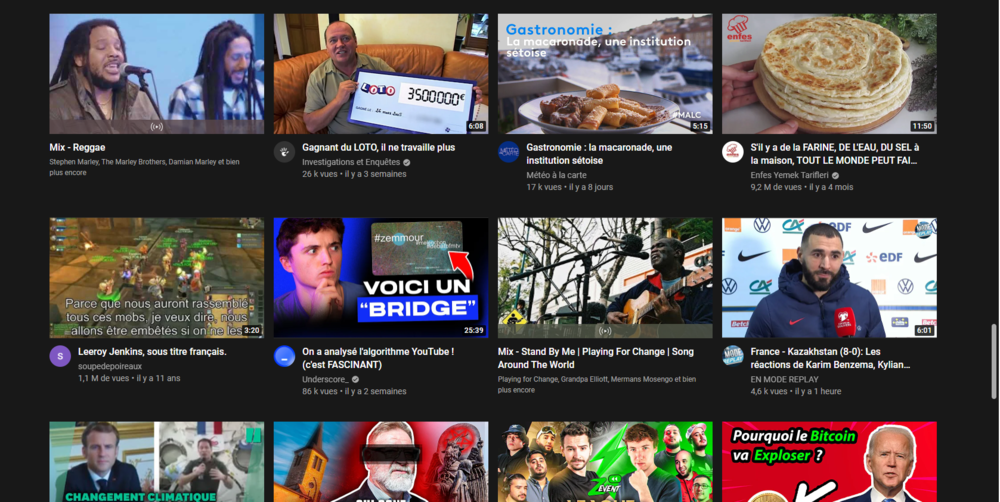1000x502 pixels.
Task: Open the bearded man with censored eyes thumbnail
Action: pyautogui.click(x=381, y=462)
